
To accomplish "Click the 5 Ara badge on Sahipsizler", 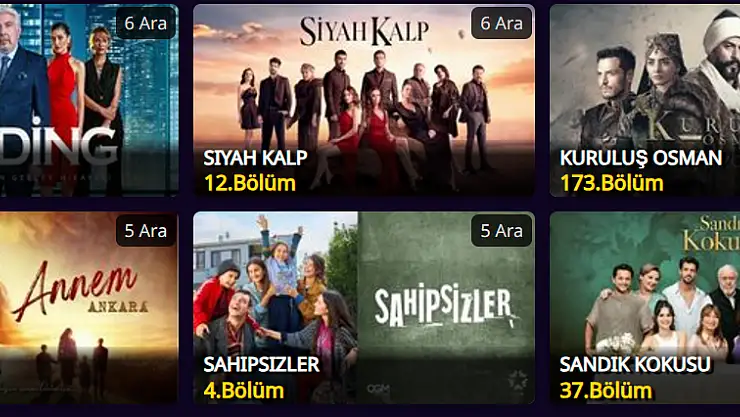I will click(502, 231).
